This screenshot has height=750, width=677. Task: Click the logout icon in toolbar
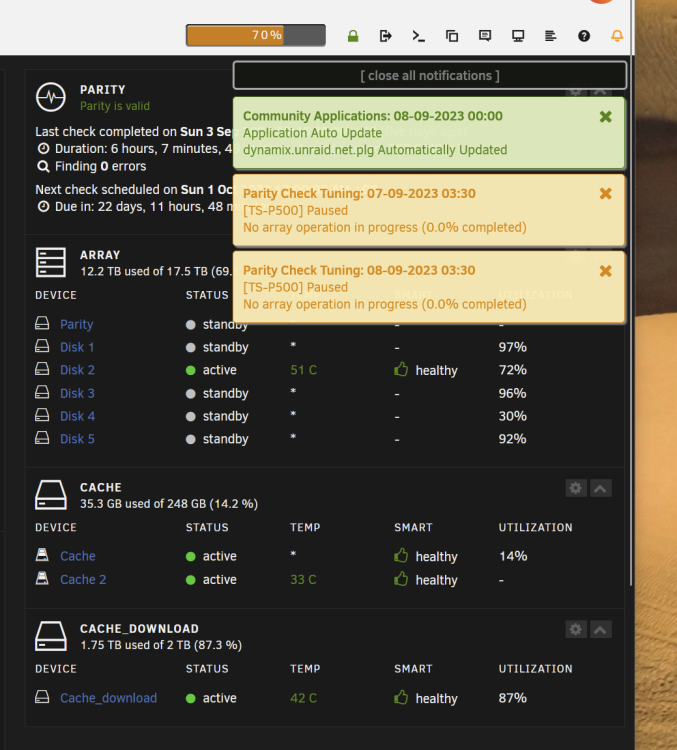coord(386,36)
